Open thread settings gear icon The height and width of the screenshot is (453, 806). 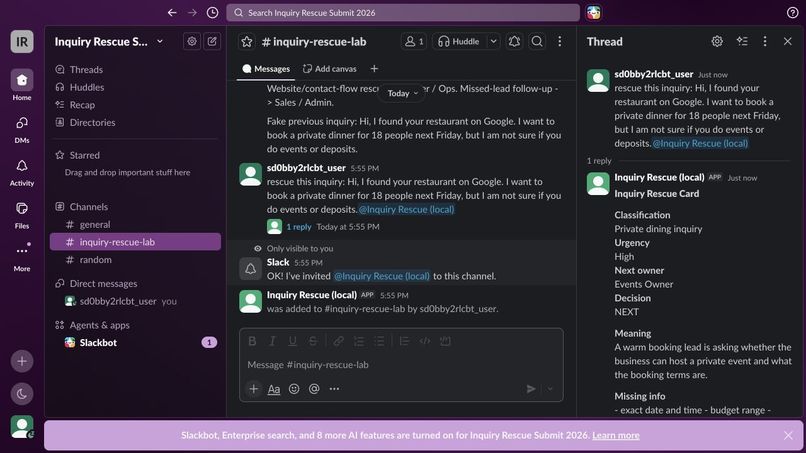click(x=717, y=41)
